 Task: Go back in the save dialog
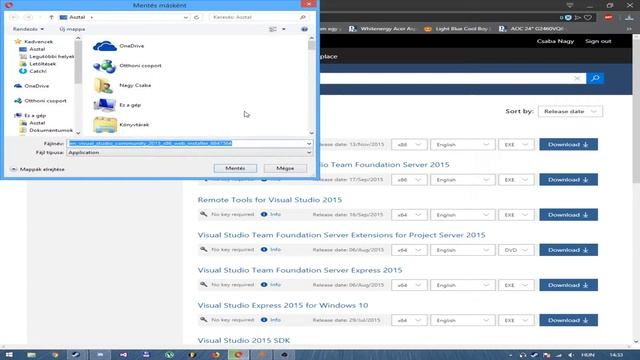14,17
